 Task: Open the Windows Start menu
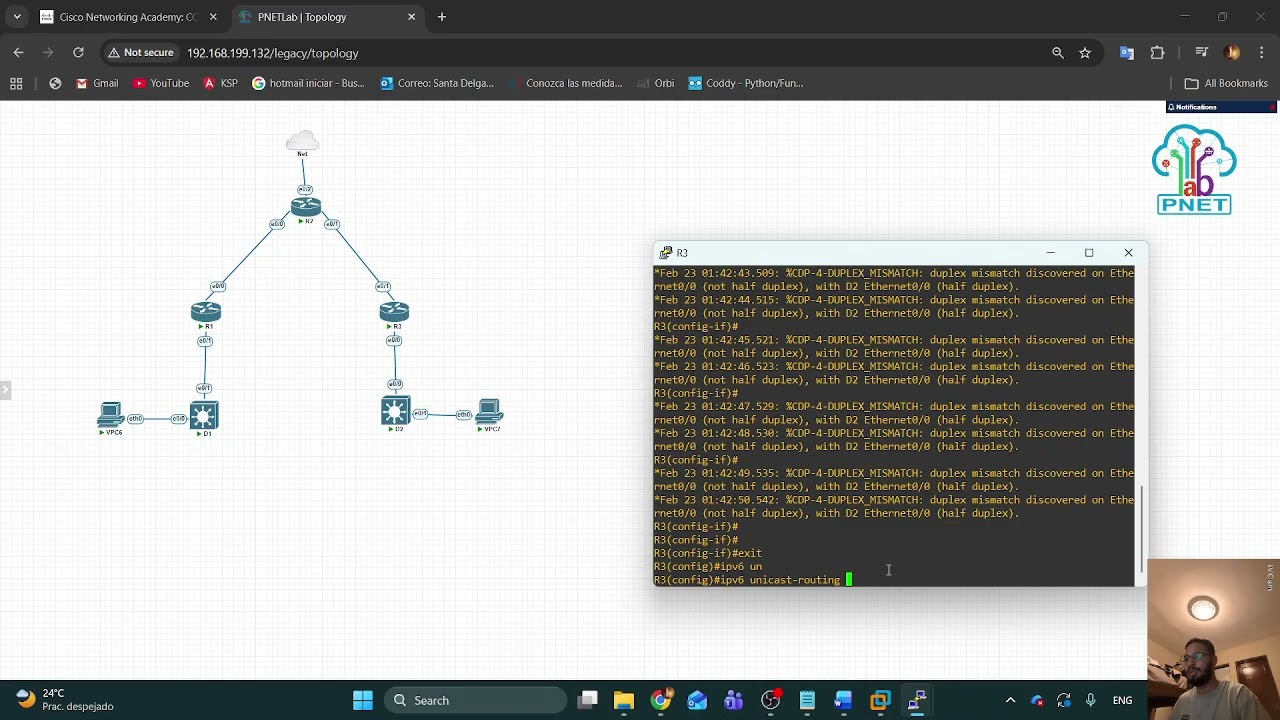363,700
